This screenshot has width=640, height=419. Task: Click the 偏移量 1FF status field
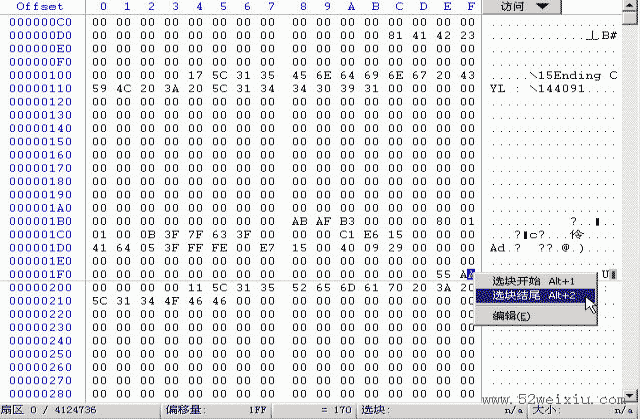[x=216, y=410]
